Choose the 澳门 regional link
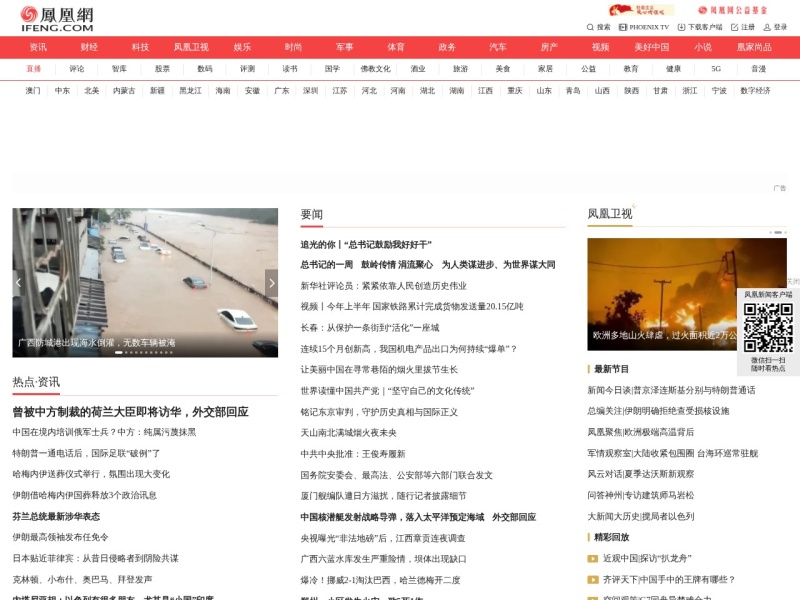Image resolution: width=800 pixels, height=600 pixels. 33,91
